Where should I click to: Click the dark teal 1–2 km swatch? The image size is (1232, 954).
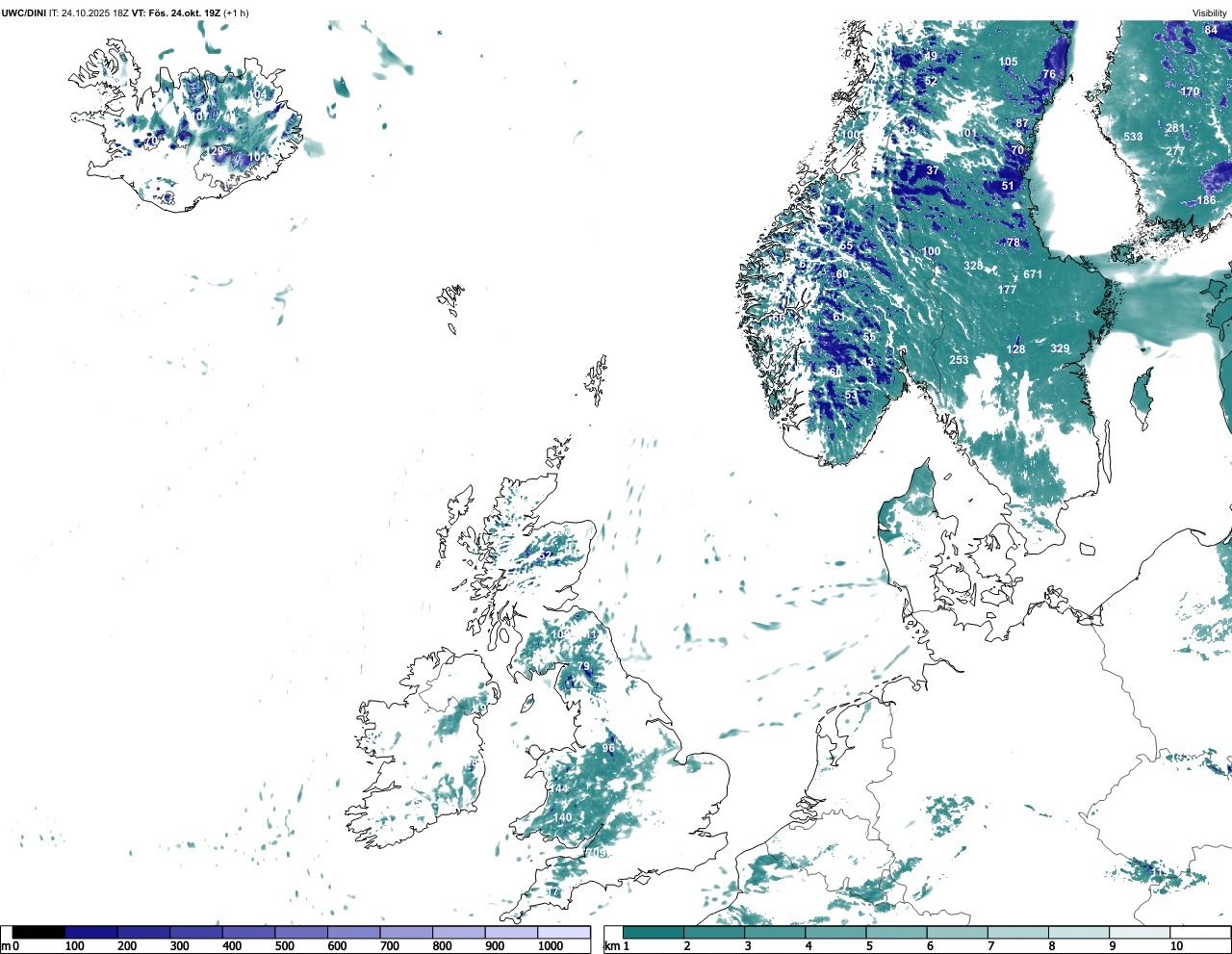[654, 932]
